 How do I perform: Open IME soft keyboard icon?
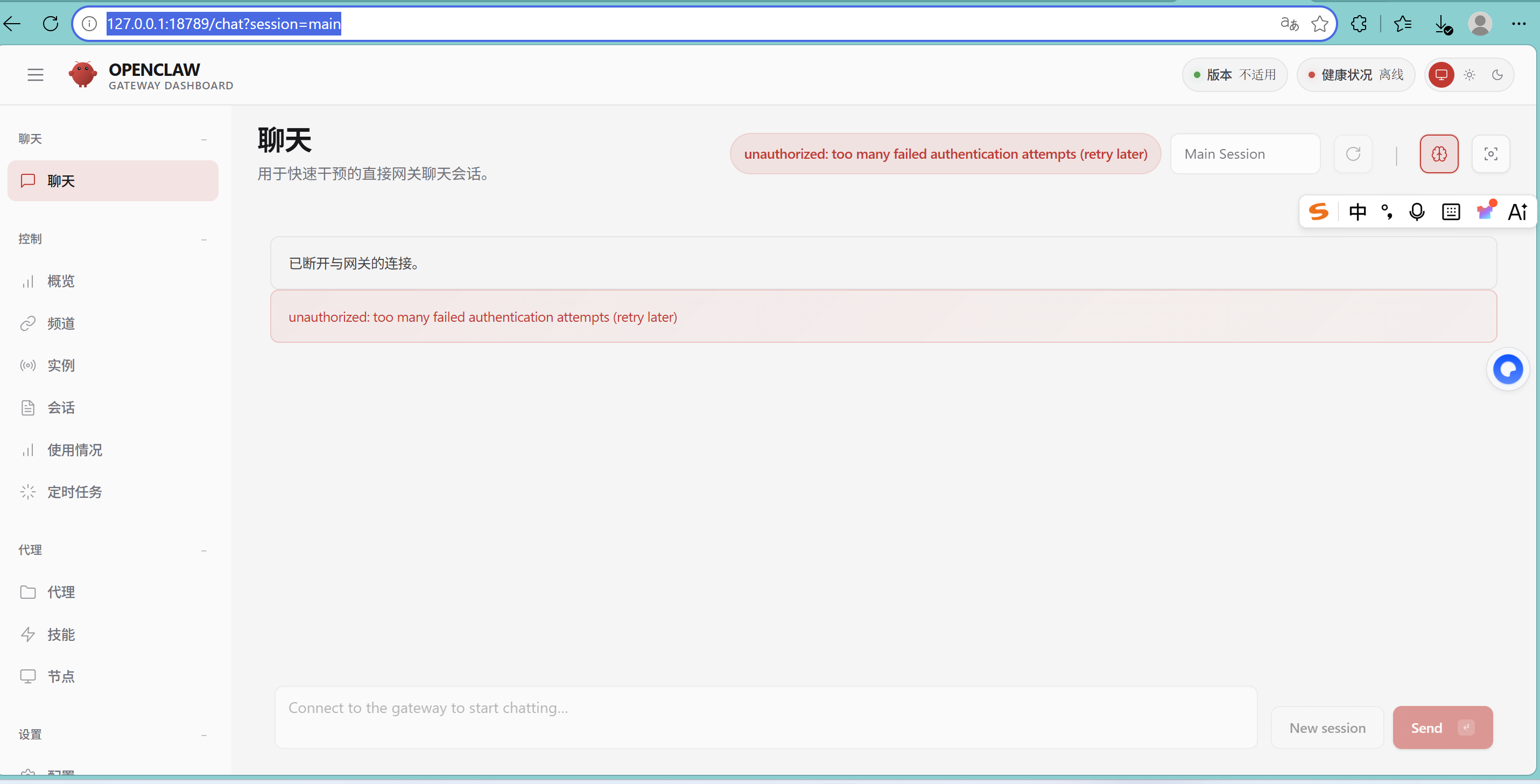(x=1451, y=211)
